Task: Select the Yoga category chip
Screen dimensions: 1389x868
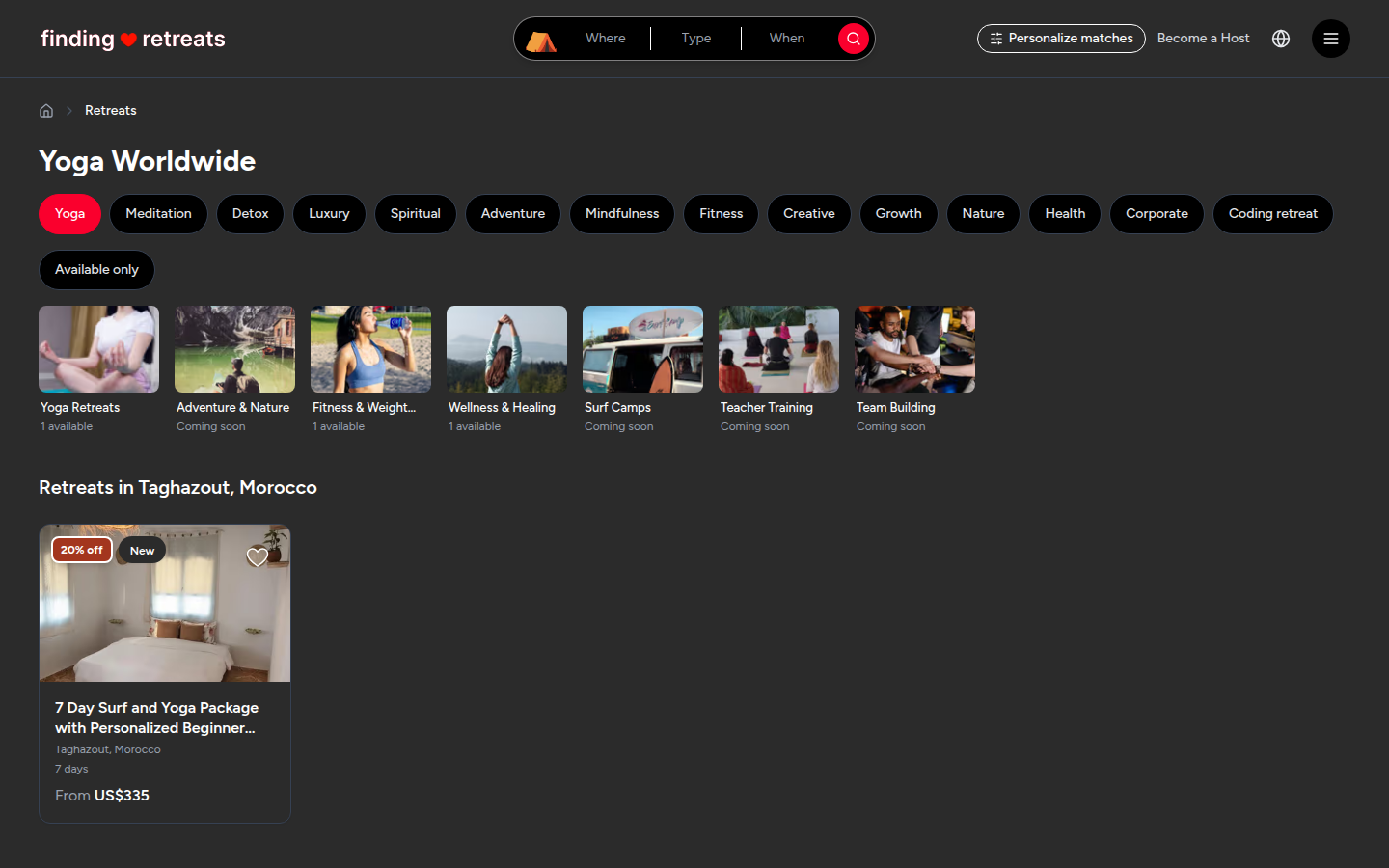Action: coord(69,214)
